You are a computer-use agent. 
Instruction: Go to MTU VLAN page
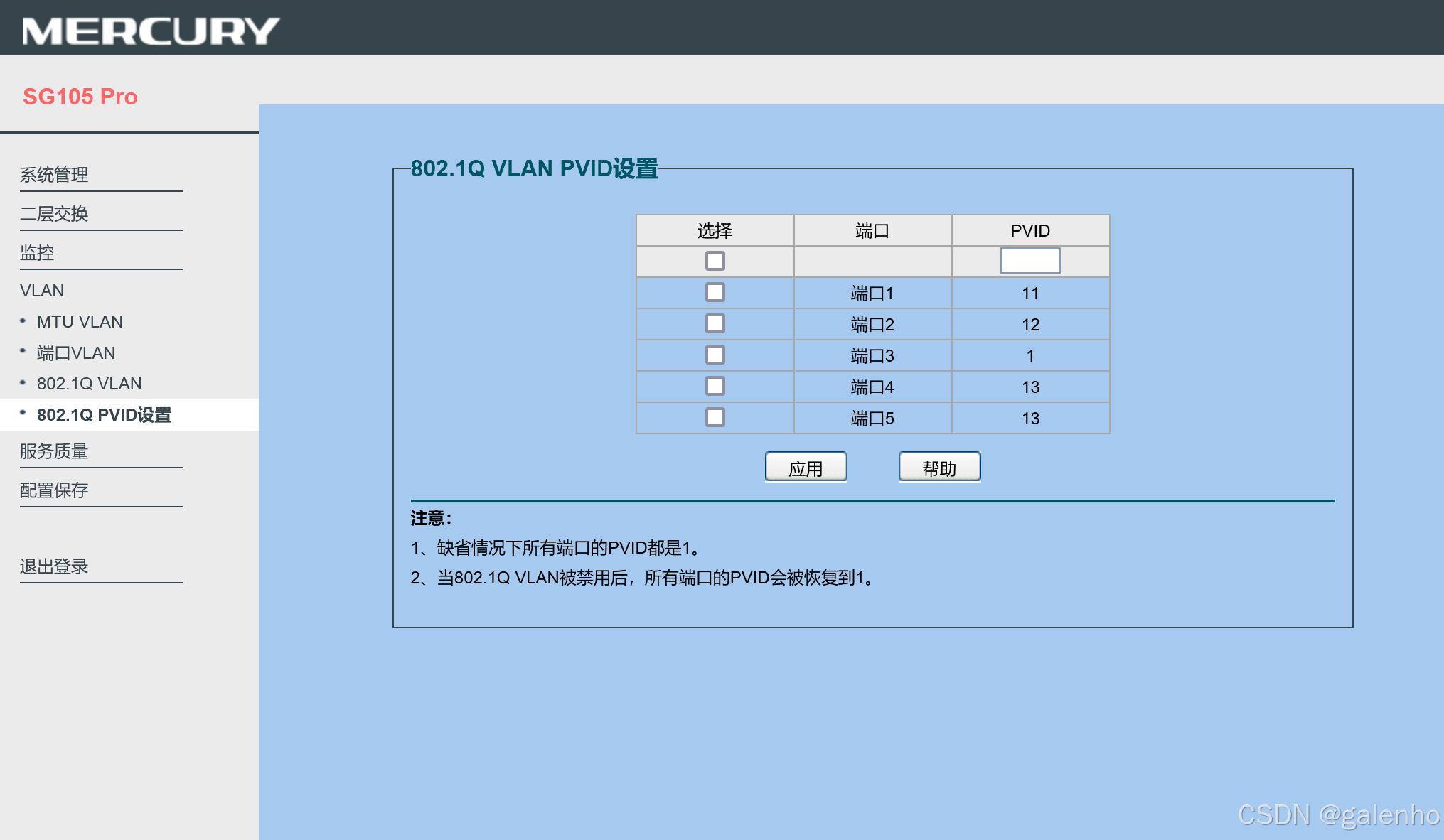[x=80, y=322]
